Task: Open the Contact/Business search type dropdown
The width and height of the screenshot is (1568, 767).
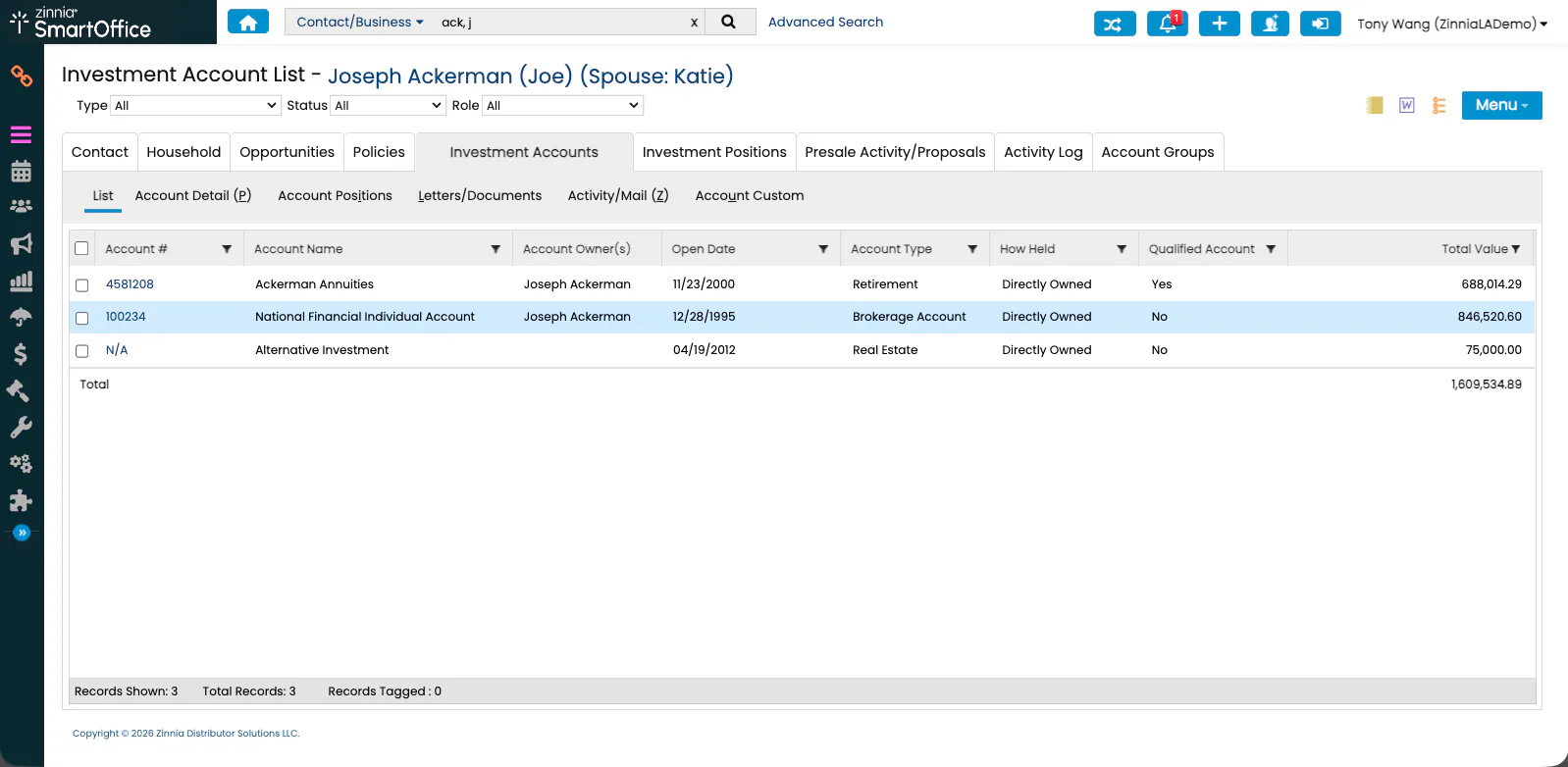Action: (x=360, y=22)
